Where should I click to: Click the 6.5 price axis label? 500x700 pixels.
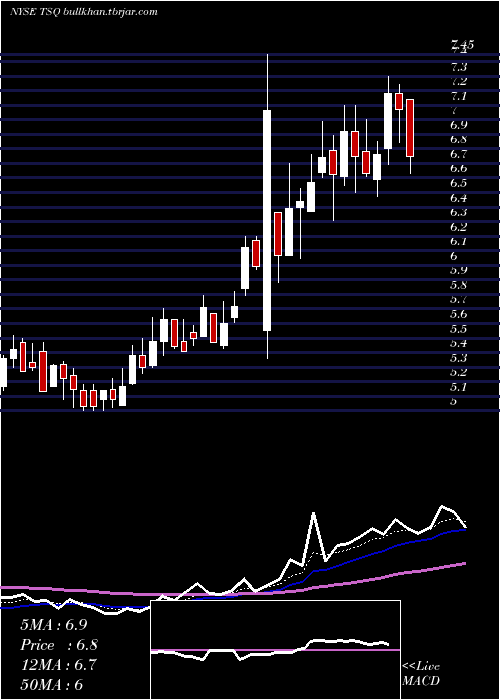point(459,183)
